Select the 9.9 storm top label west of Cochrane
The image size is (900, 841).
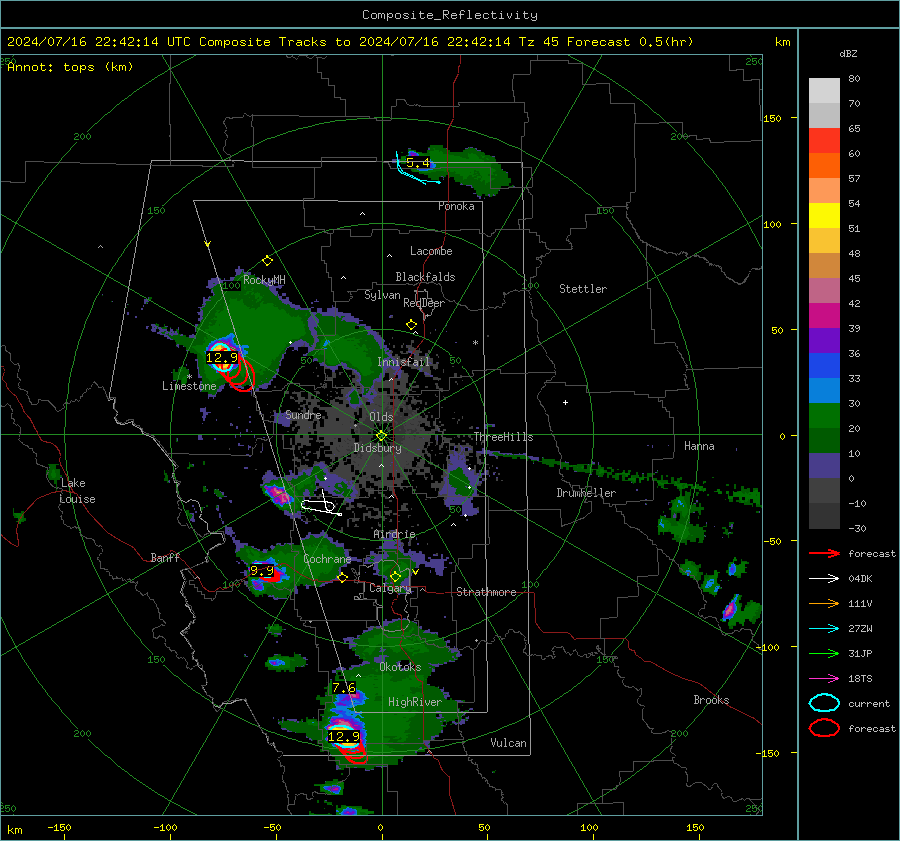(262, 571)
